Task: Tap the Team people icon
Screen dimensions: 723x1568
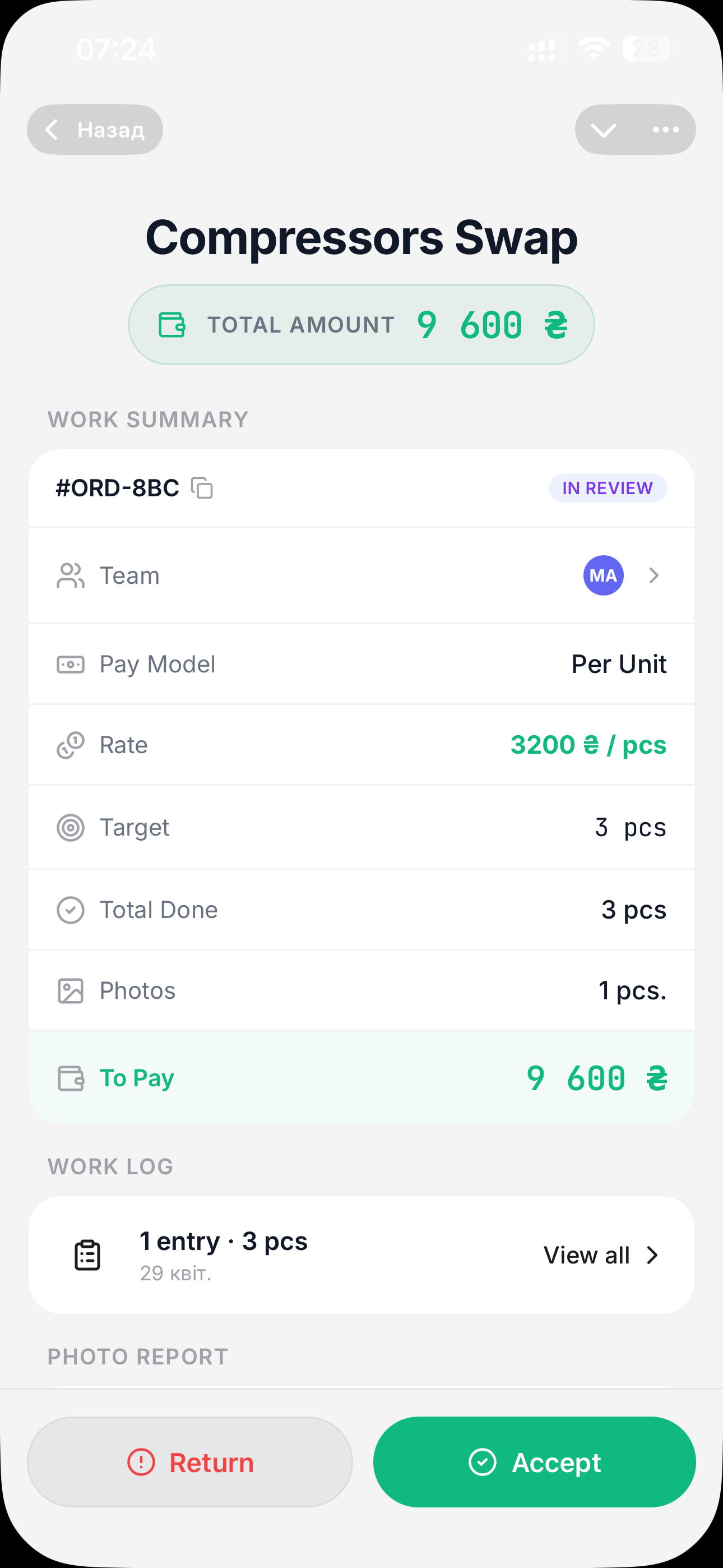Action: [71, 575]
